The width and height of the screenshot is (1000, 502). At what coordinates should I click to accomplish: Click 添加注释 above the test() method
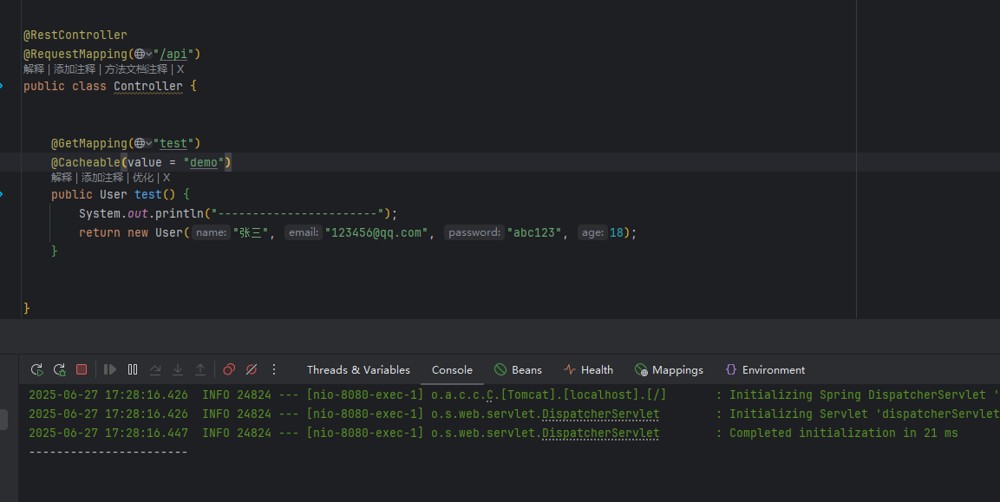(x=102, y=177)
